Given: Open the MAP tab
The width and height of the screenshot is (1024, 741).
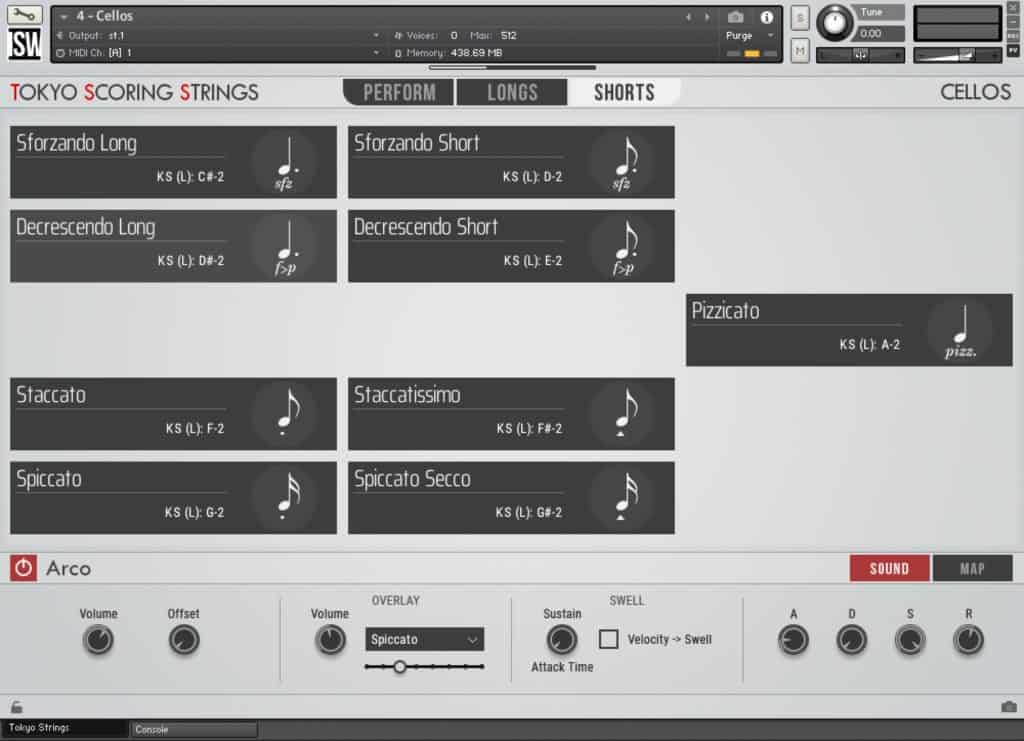Looking at the screenshot, I should pyautogui.click(x=972, y=569).
